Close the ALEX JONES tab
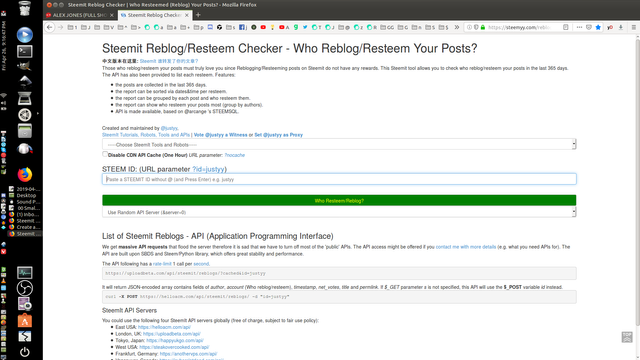 111,15
